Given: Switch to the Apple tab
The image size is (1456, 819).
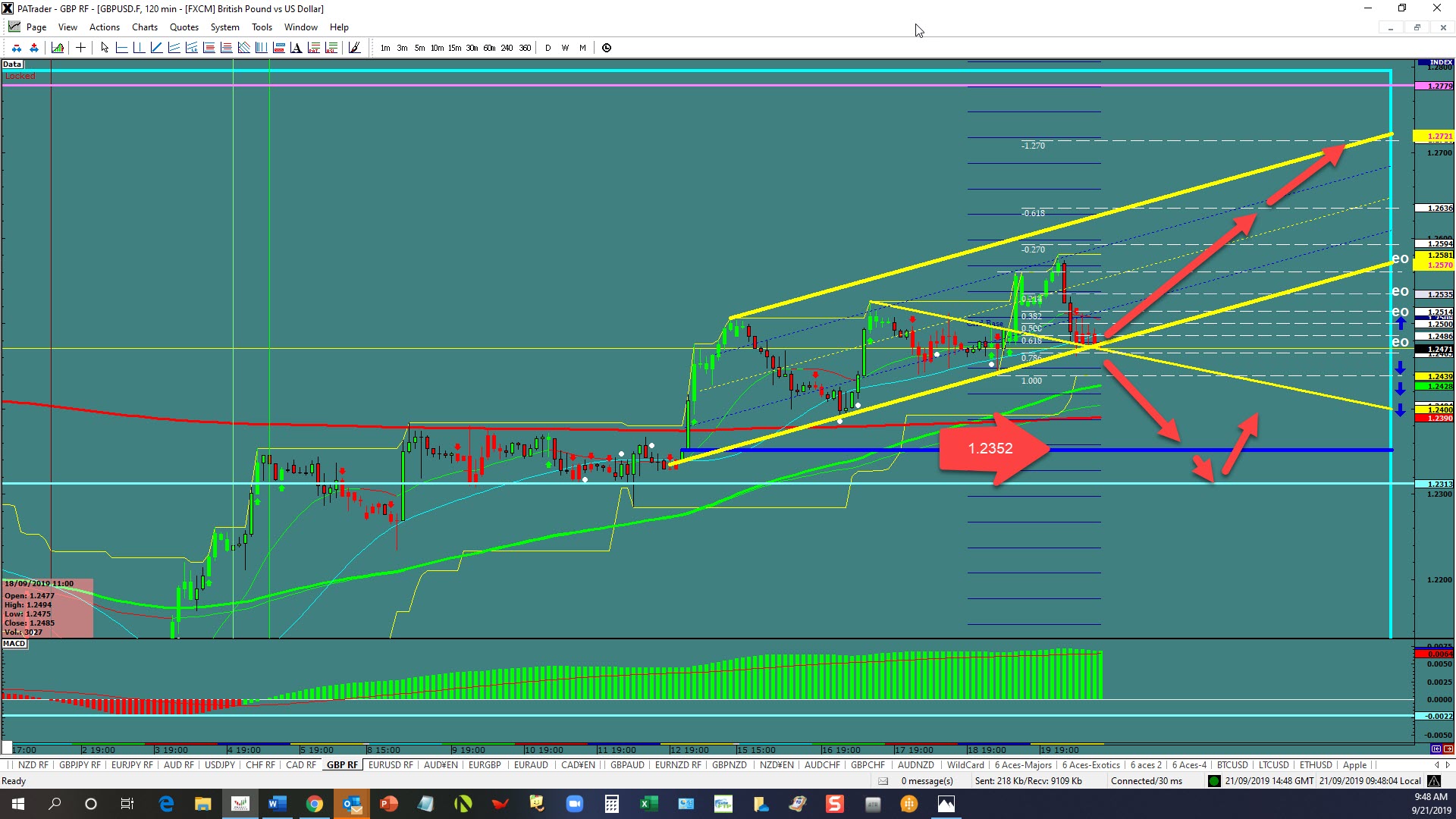Looking at the screenshot, I should tap(1354, 765).
